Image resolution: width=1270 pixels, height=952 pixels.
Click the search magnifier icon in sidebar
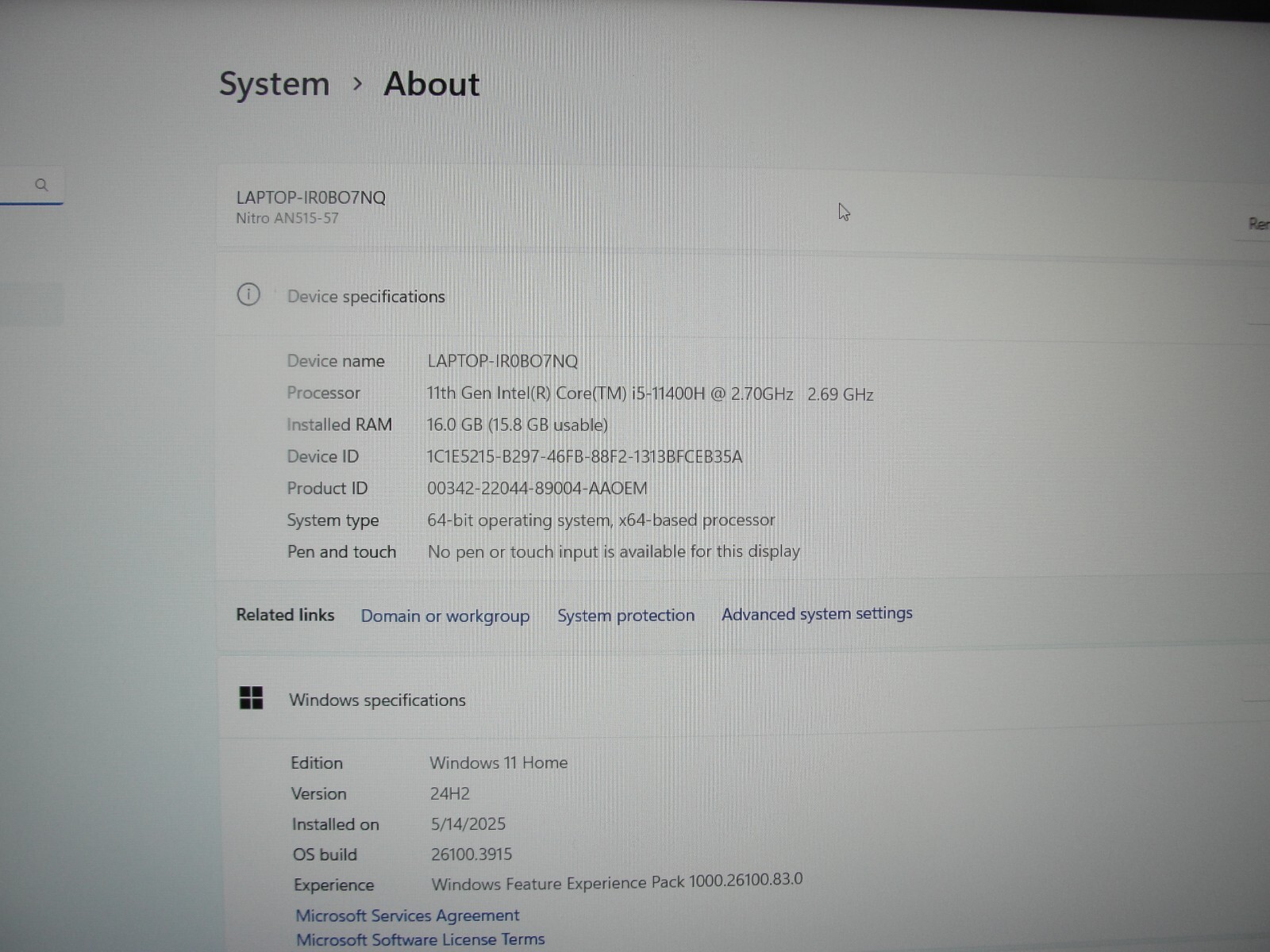pyautogui.click(x=41, y=185)
